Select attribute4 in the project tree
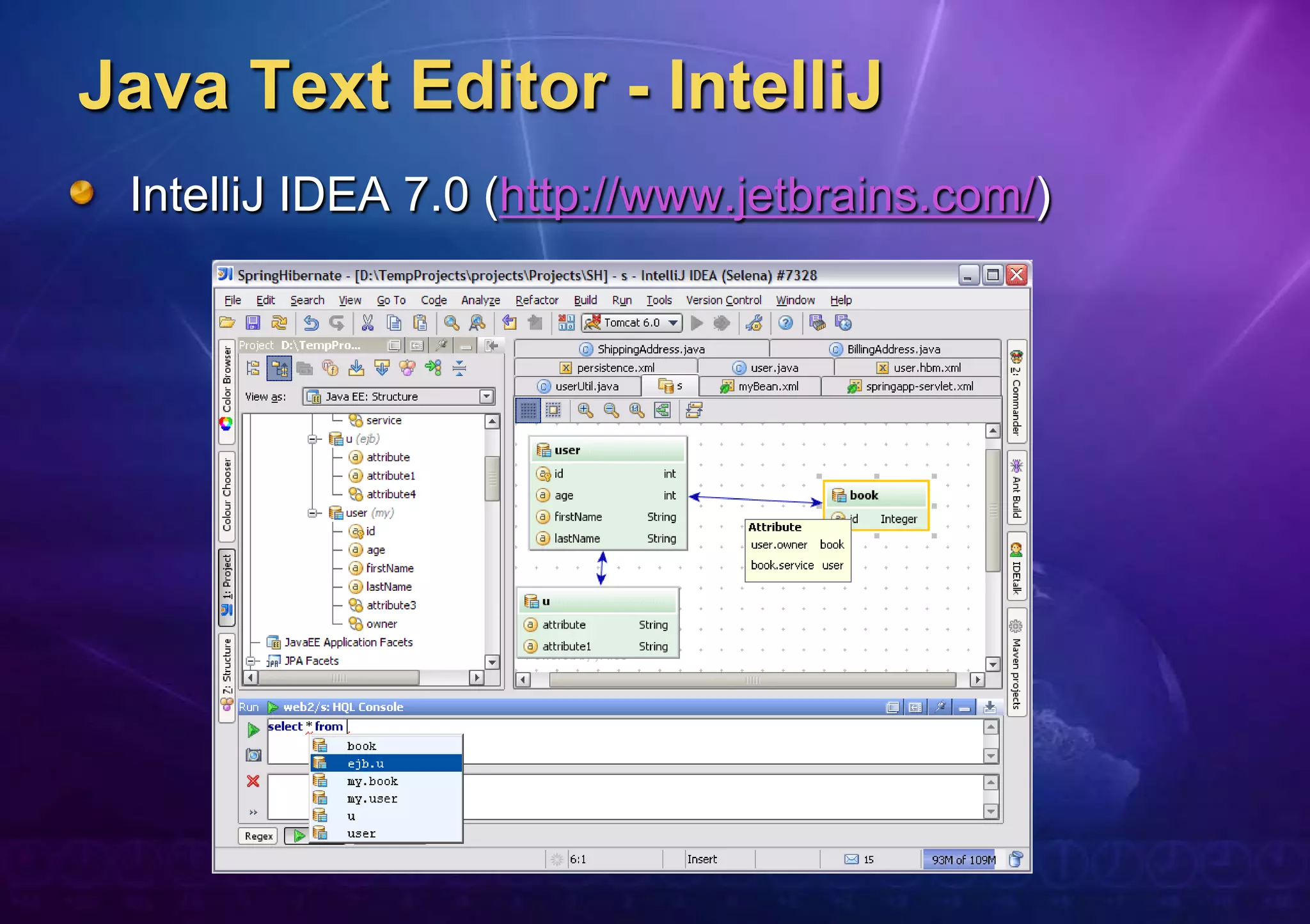 coord(383,494)
